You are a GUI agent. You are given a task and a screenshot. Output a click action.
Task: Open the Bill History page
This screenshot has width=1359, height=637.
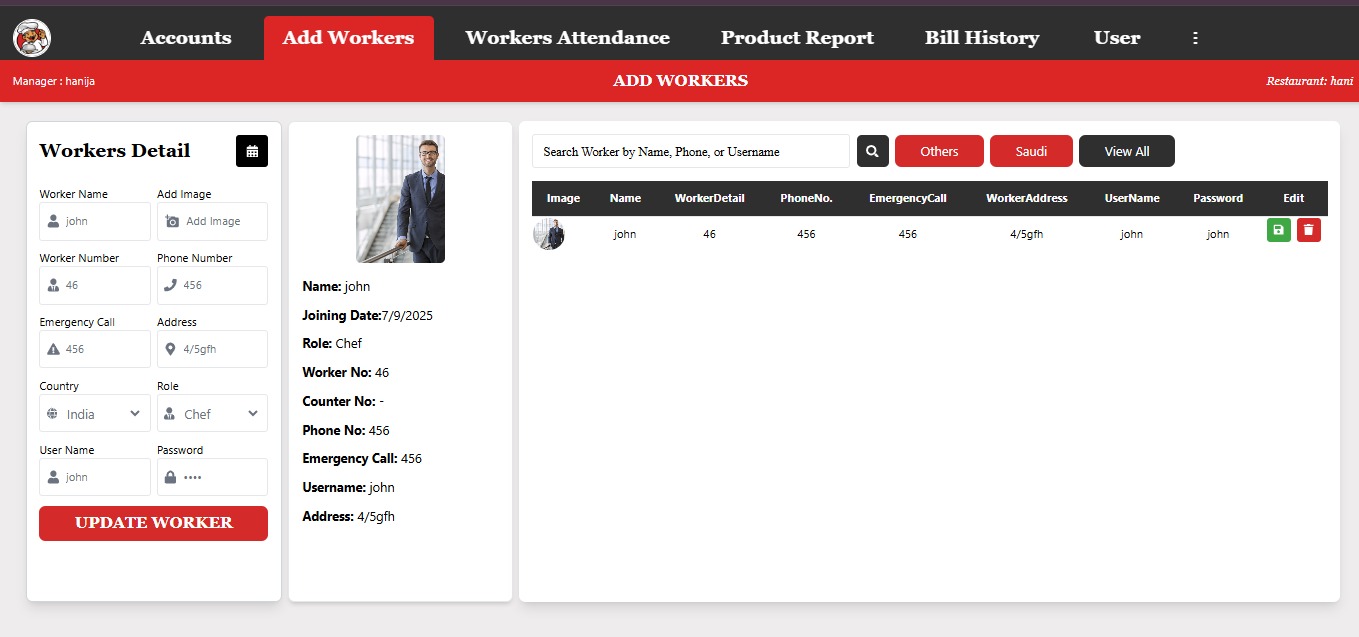point(981,37)
